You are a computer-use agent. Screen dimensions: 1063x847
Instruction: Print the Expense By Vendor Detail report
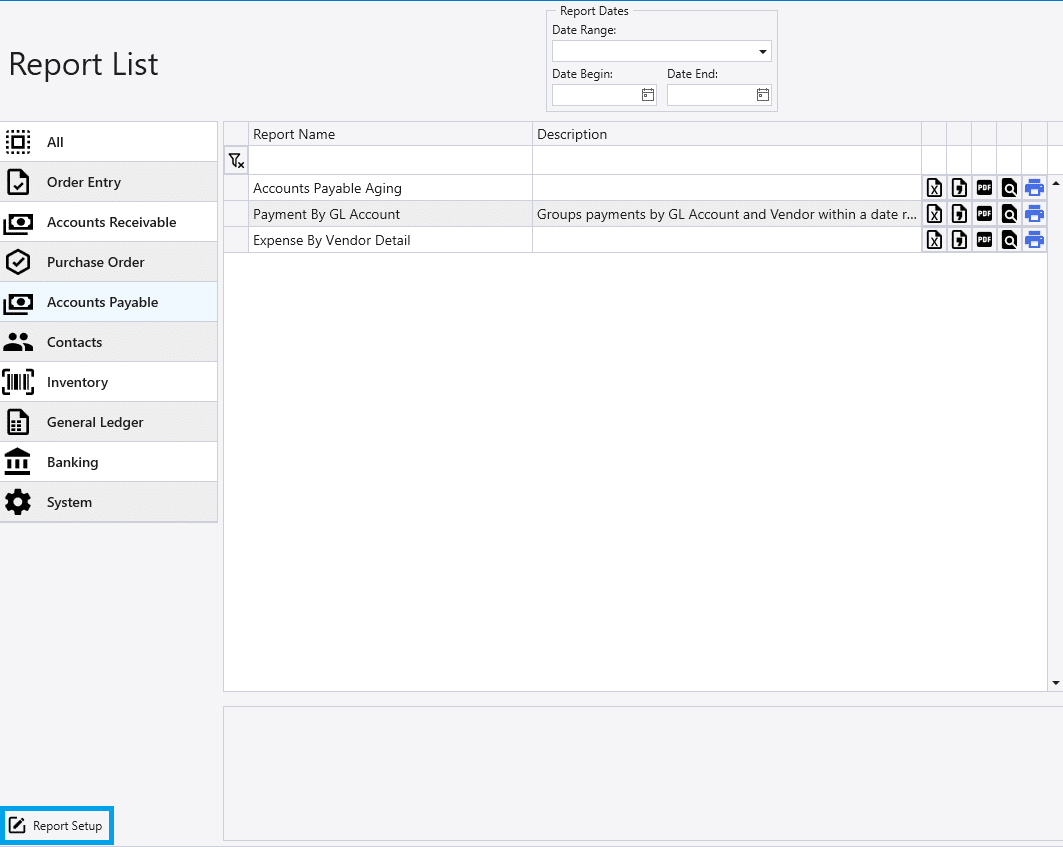coord(1034,240)
